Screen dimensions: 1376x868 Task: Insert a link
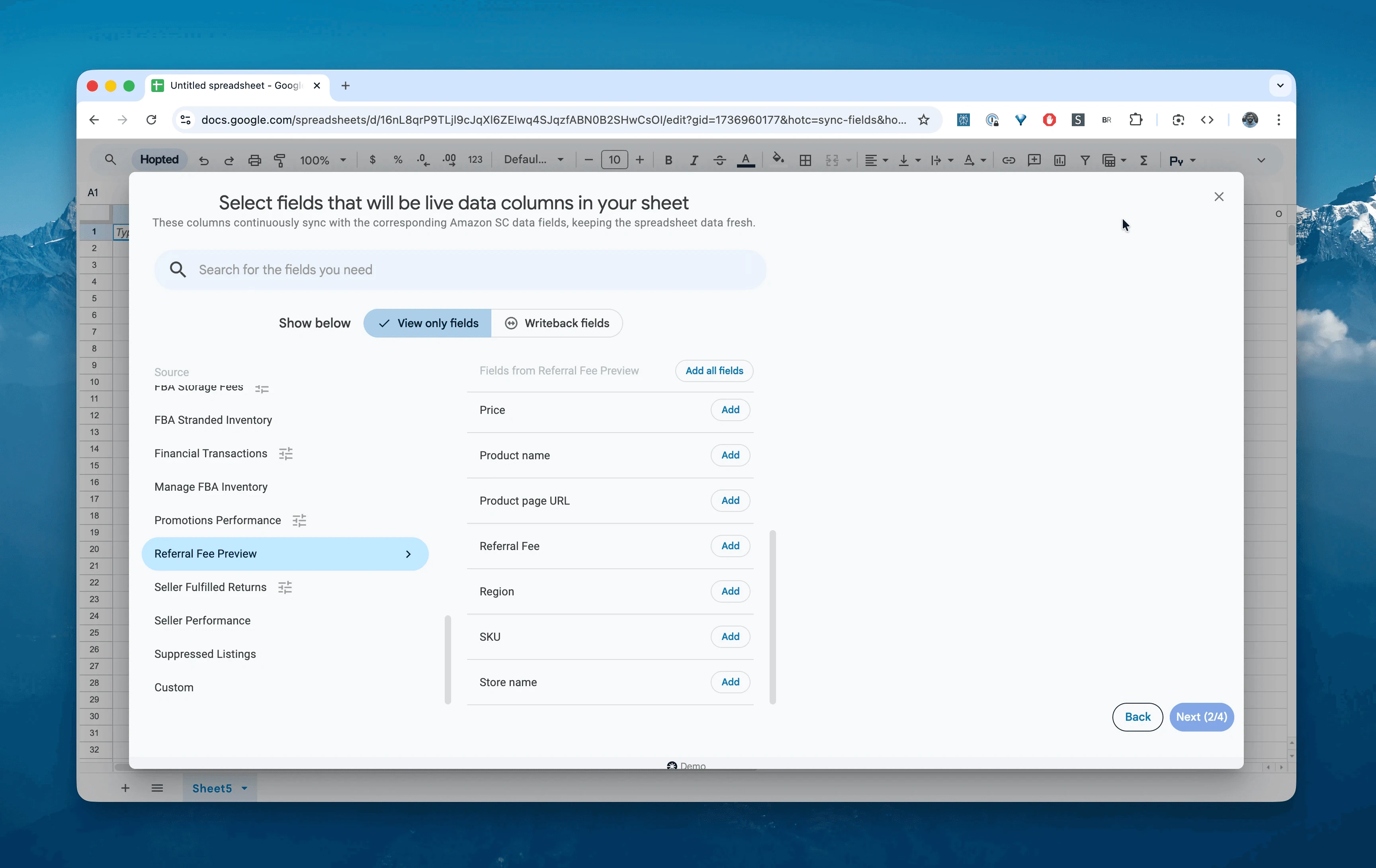click(x=1009, y=160)
